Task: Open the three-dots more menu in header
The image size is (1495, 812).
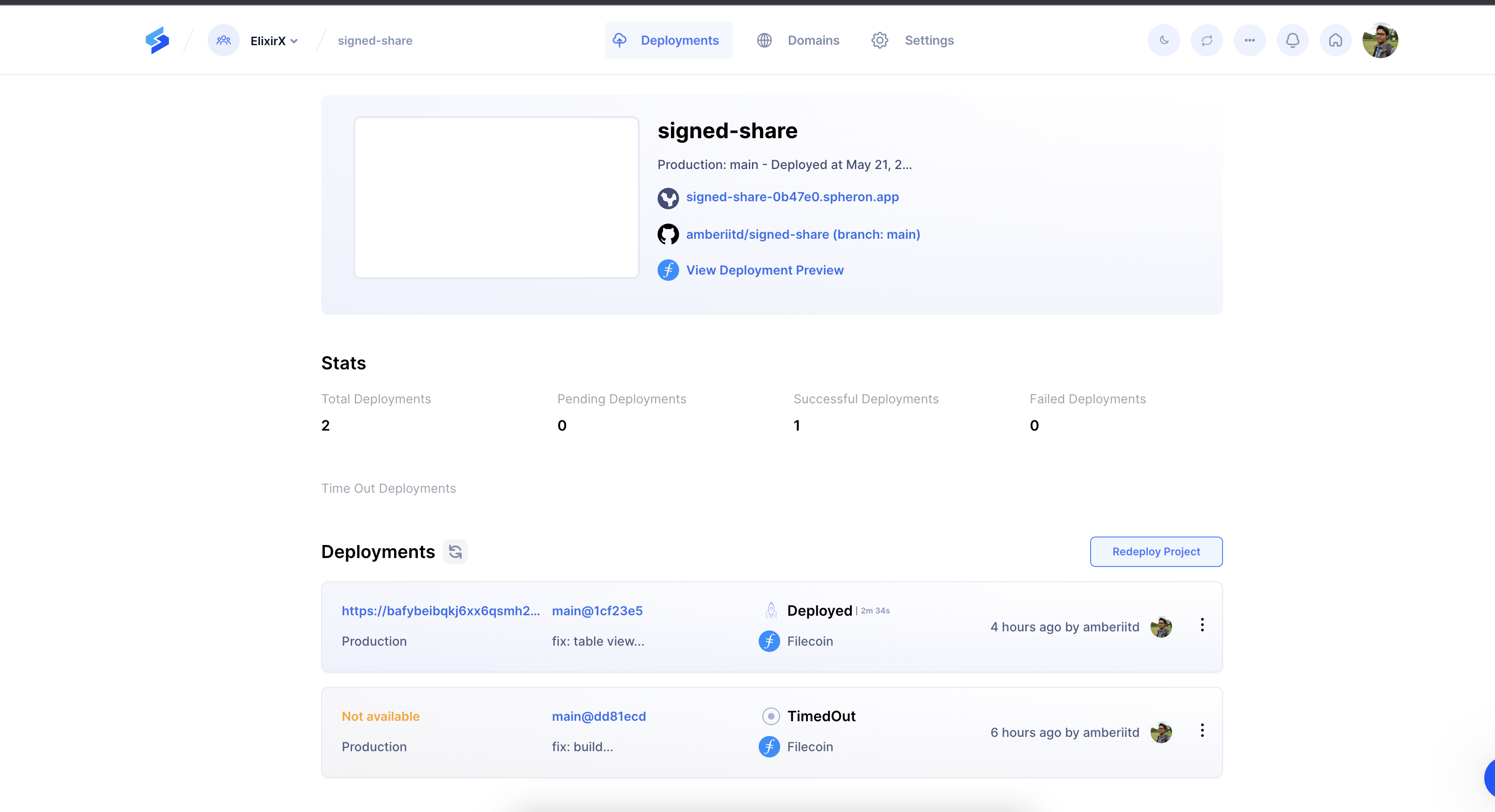Action: click(1249, 40)
